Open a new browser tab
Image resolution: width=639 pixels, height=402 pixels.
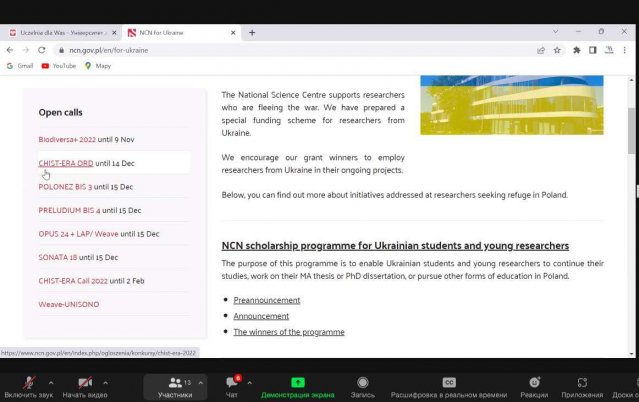pyautogui.click(x=252, y=32)
